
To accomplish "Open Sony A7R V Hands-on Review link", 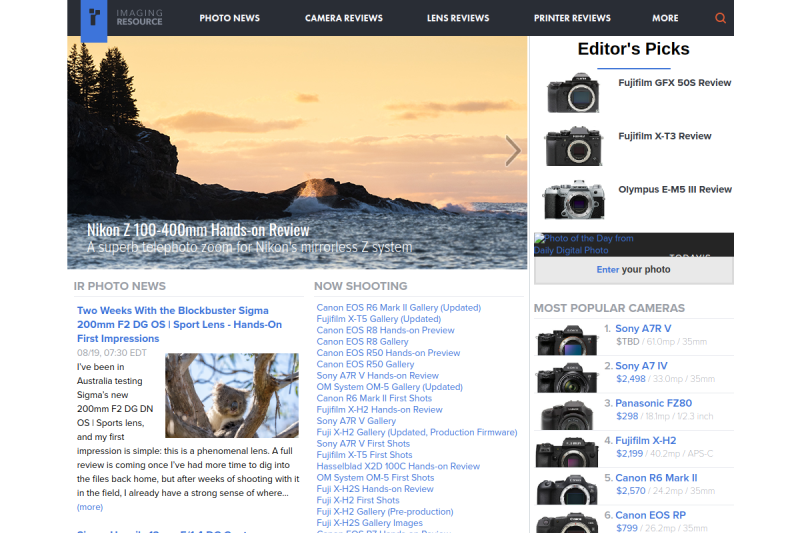I will pos(378,375).
